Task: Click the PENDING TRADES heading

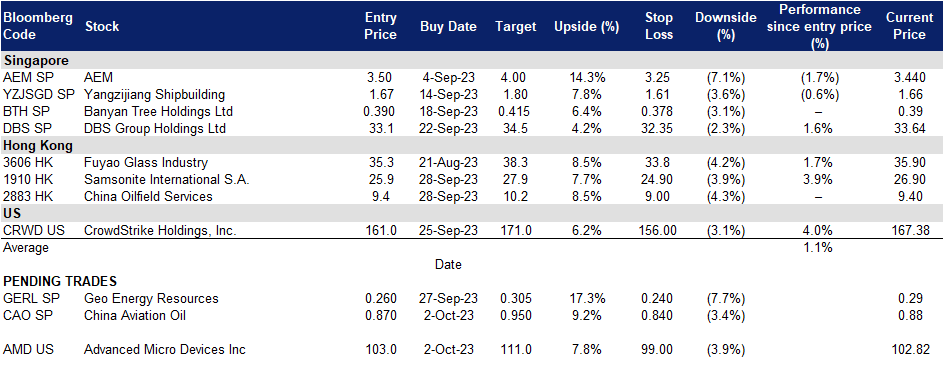Action: (x=60, y=281)
